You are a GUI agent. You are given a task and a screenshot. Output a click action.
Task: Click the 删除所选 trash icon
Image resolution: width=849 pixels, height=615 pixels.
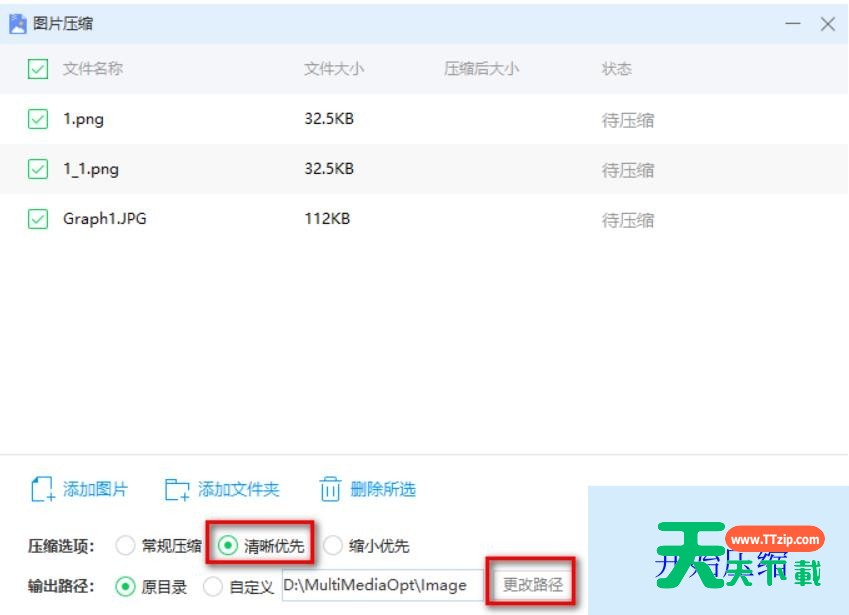tap(330, 489)
